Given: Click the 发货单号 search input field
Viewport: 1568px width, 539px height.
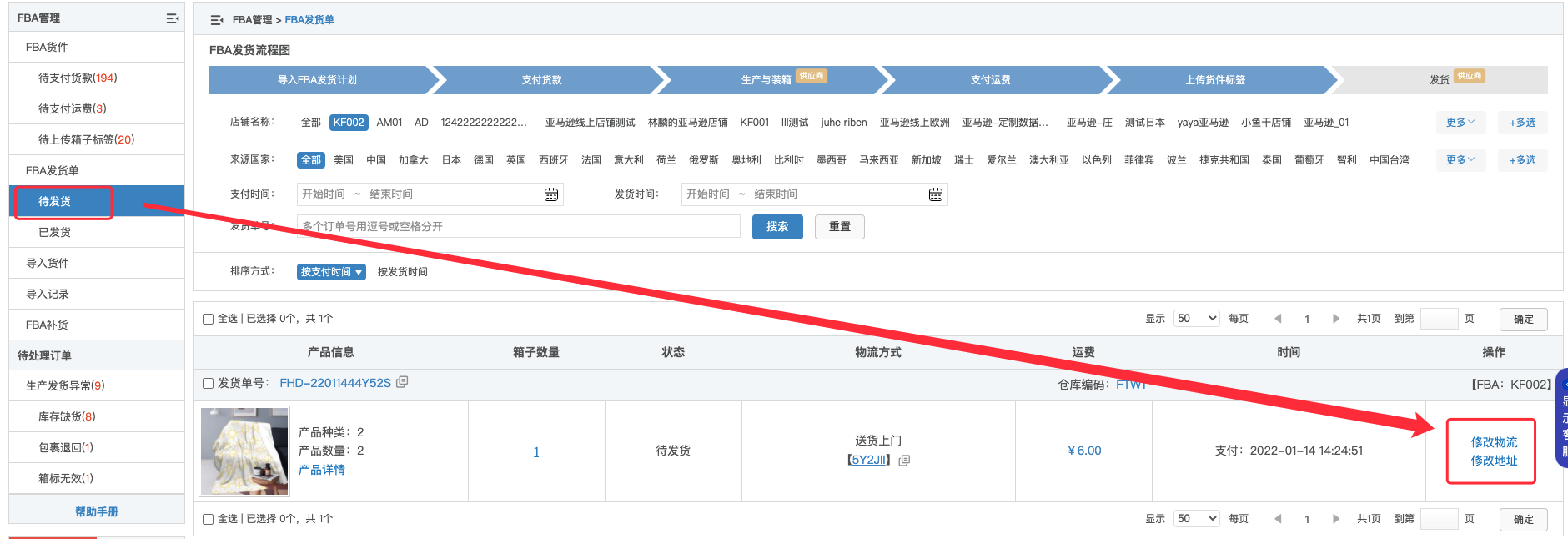Looking at the screenshot, I should click(x=518, y=227).
